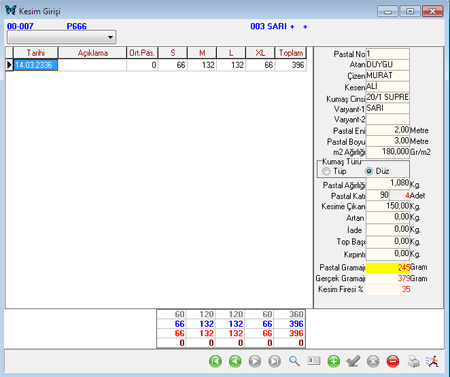Click the Pastal No input field
The height and width of the screenshot is (377, 450).
click(x=387, y=54)
